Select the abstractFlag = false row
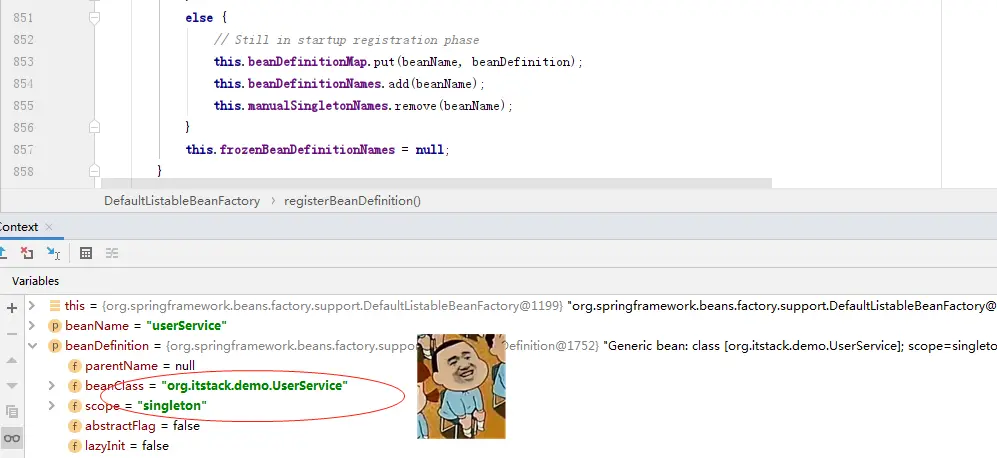 click(142, 426)
